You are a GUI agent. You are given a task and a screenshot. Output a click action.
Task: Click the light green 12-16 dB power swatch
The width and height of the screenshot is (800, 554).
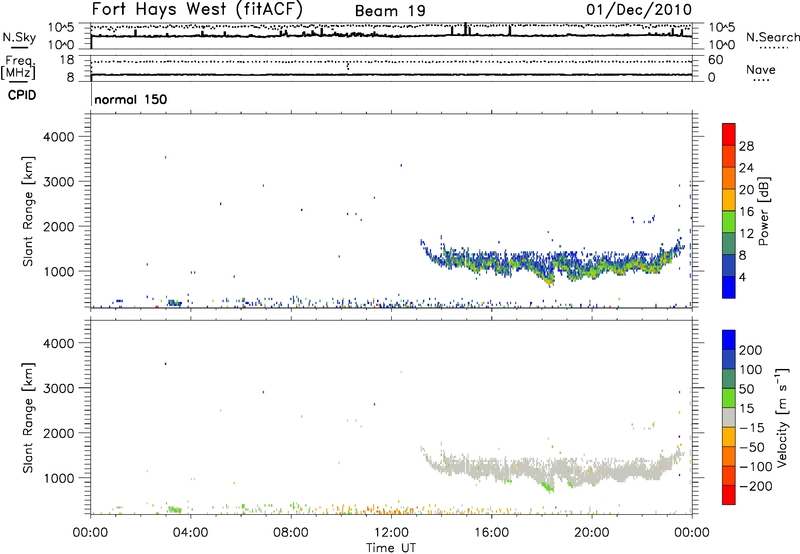pos(729,222)
